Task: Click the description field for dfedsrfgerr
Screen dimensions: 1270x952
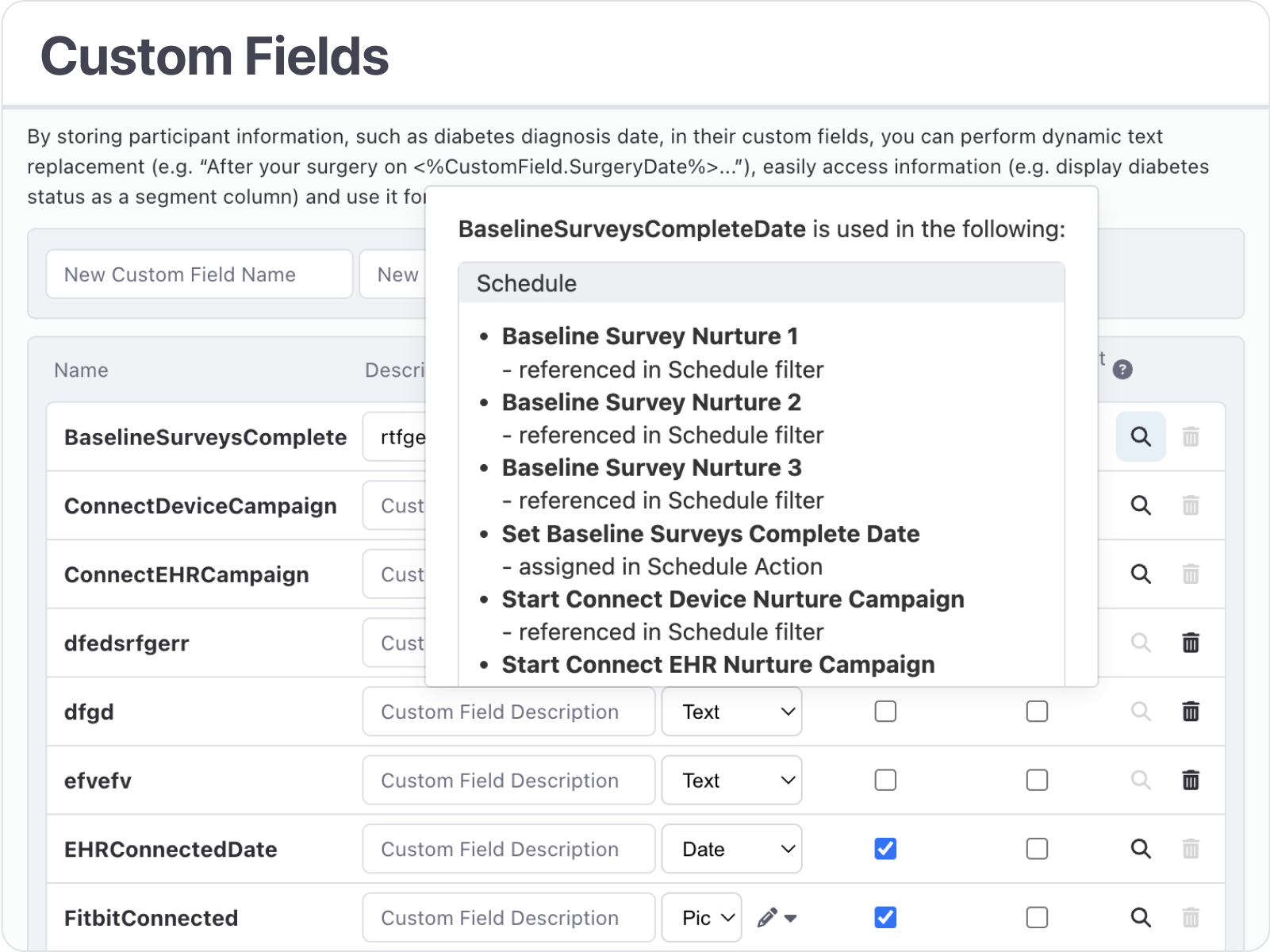Action: [x=394, y=643]
